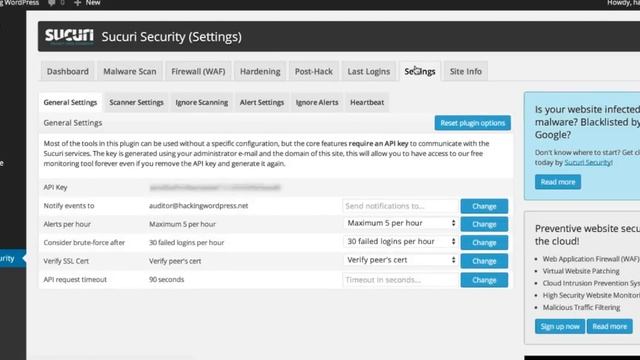
Task: Open the Alert Settings sub-tab
Action: click(262, 102)
